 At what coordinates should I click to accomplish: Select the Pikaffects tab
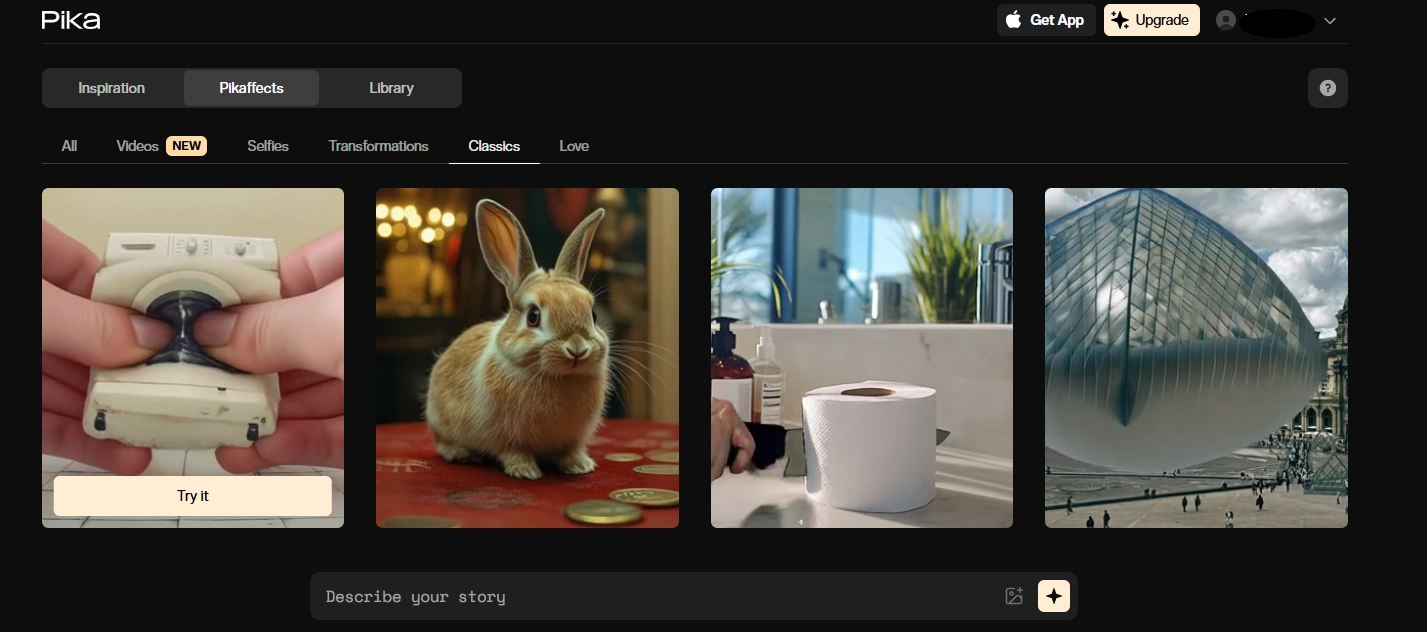pos(251,88)
